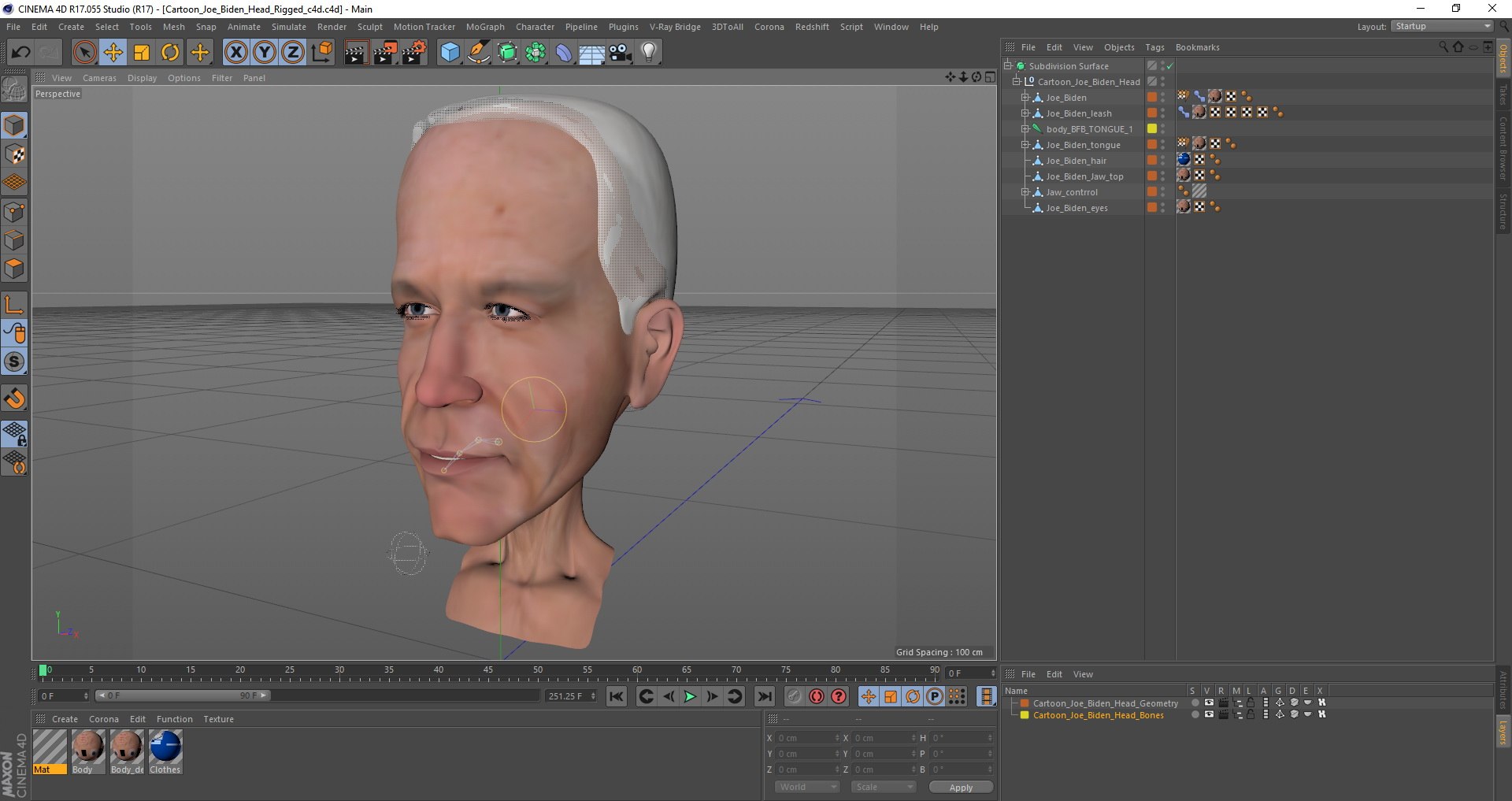Image resolution: width=1512 pixels, height=801 pixels.
Task: Open the Deformer objects icon
Action: (x=564, y=53)
